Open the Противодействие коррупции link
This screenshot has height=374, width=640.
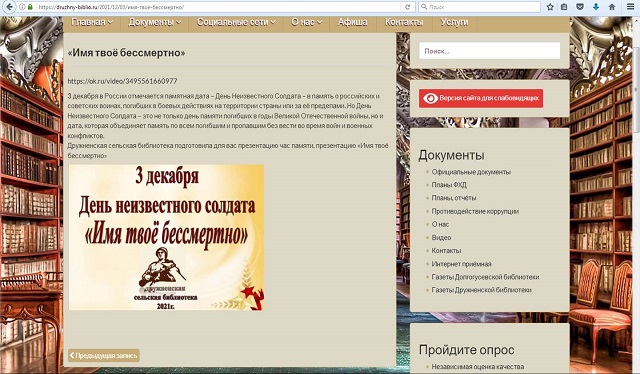tap(475, 211)
